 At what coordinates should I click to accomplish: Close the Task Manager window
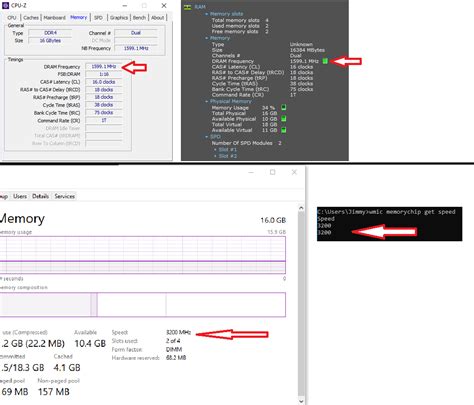click(294, 172)
